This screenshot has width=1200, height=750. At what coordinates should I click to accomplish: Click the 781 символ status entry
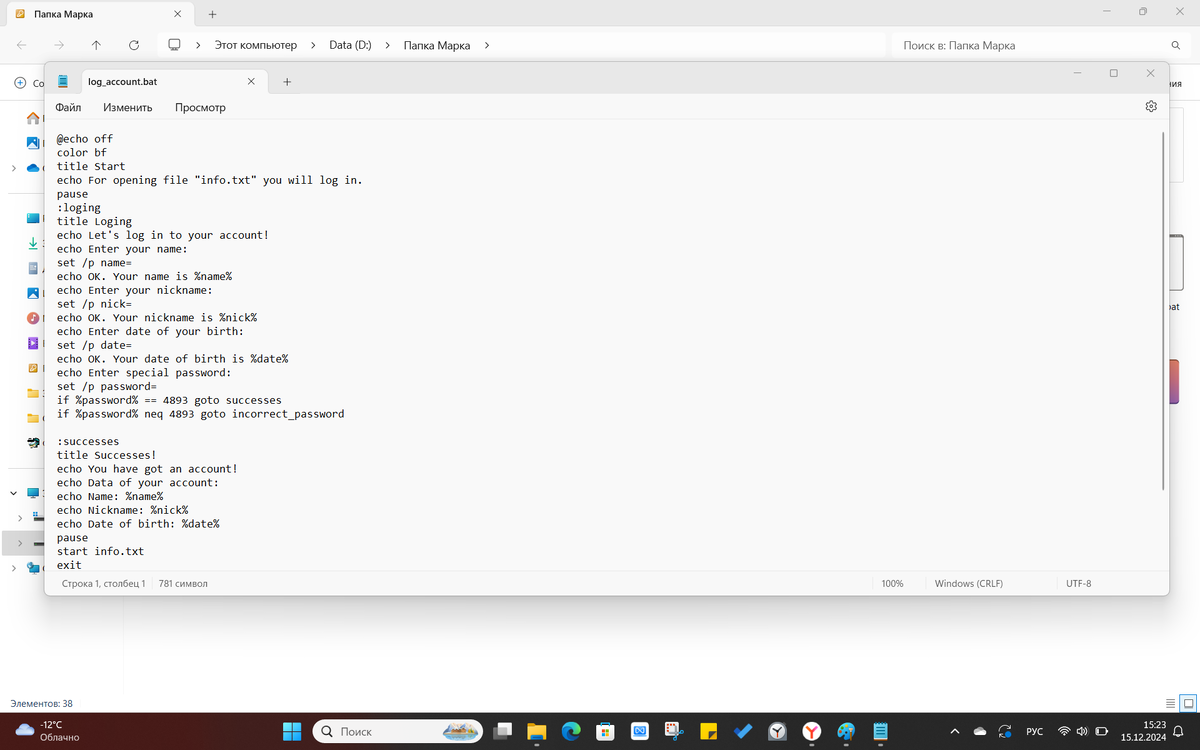(183, 583)
